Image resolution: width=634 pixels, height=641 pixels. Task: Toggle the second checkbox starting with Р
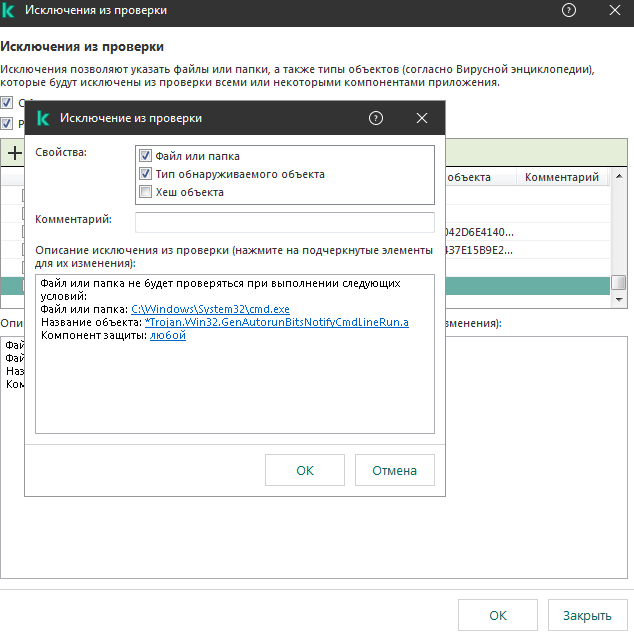tap(7, 123)
